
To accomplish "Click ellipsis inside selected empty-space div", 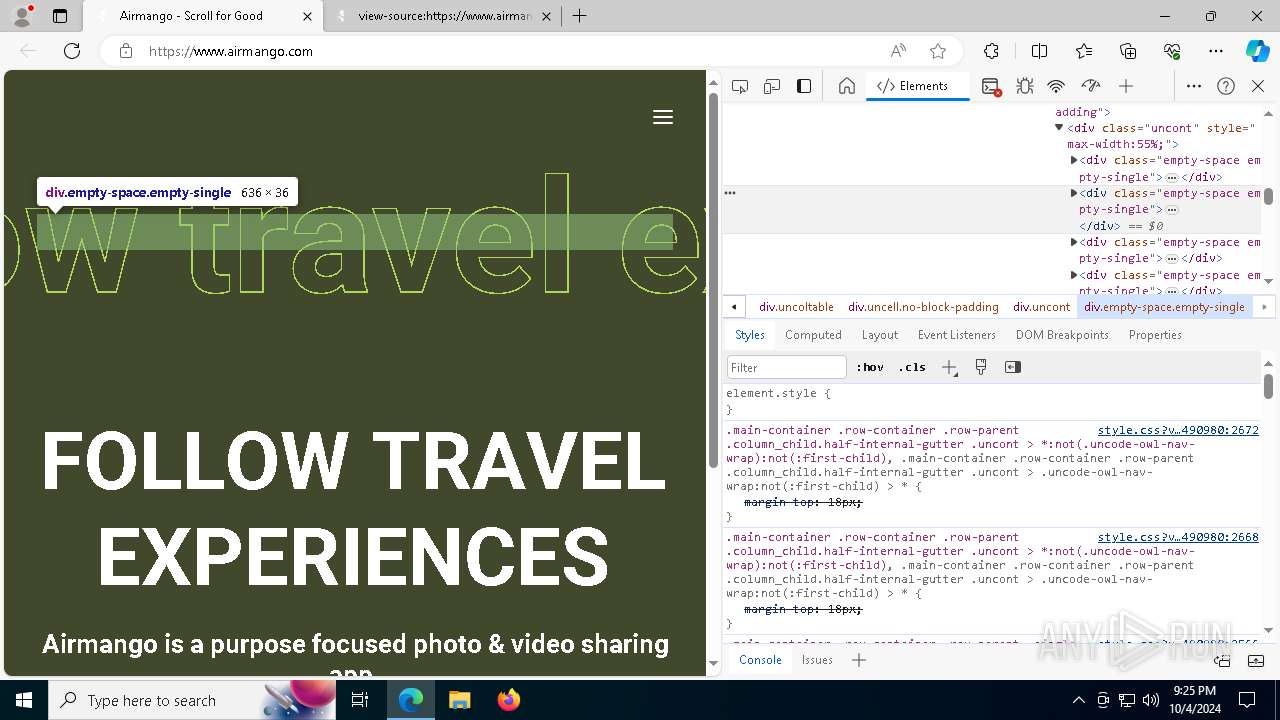I will pos(1172,210).
